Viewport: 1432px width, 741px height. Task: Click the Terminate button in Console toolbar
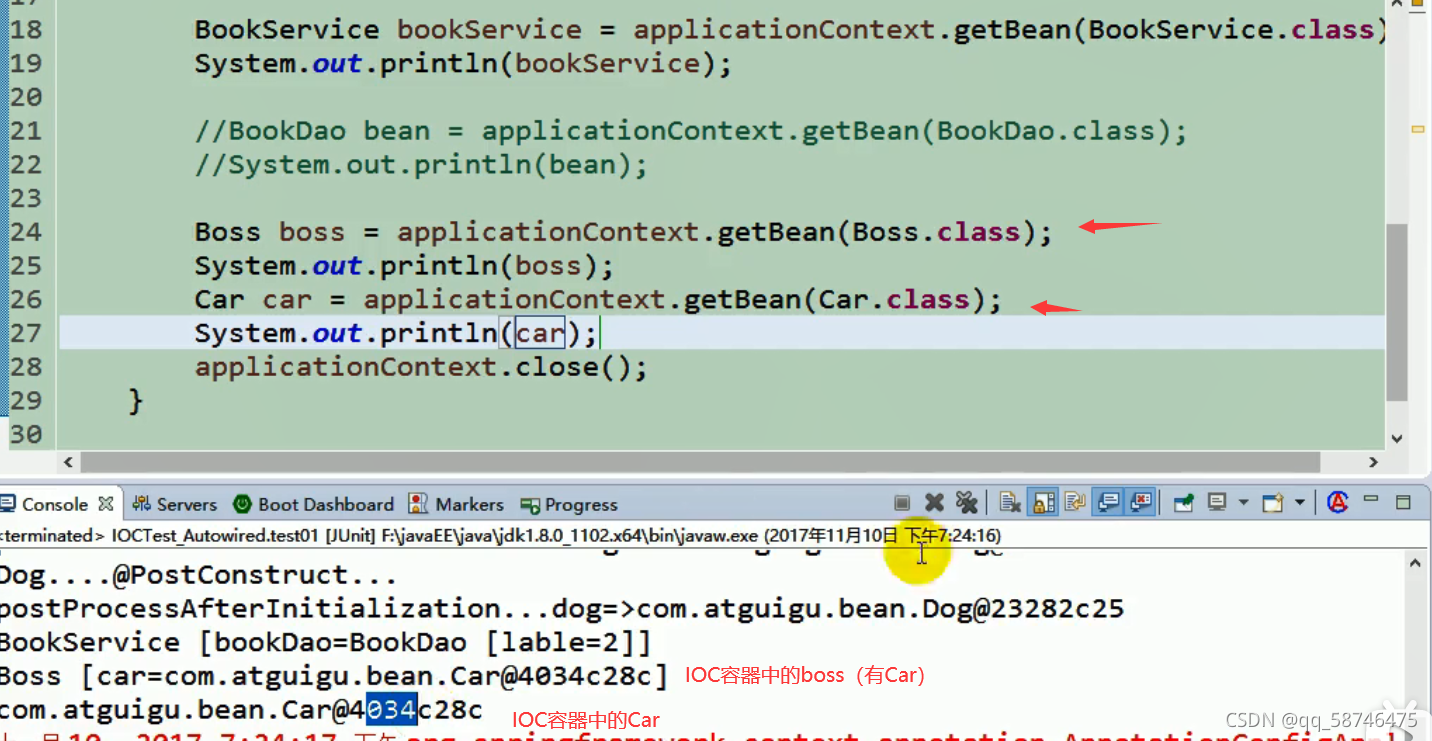902,503
